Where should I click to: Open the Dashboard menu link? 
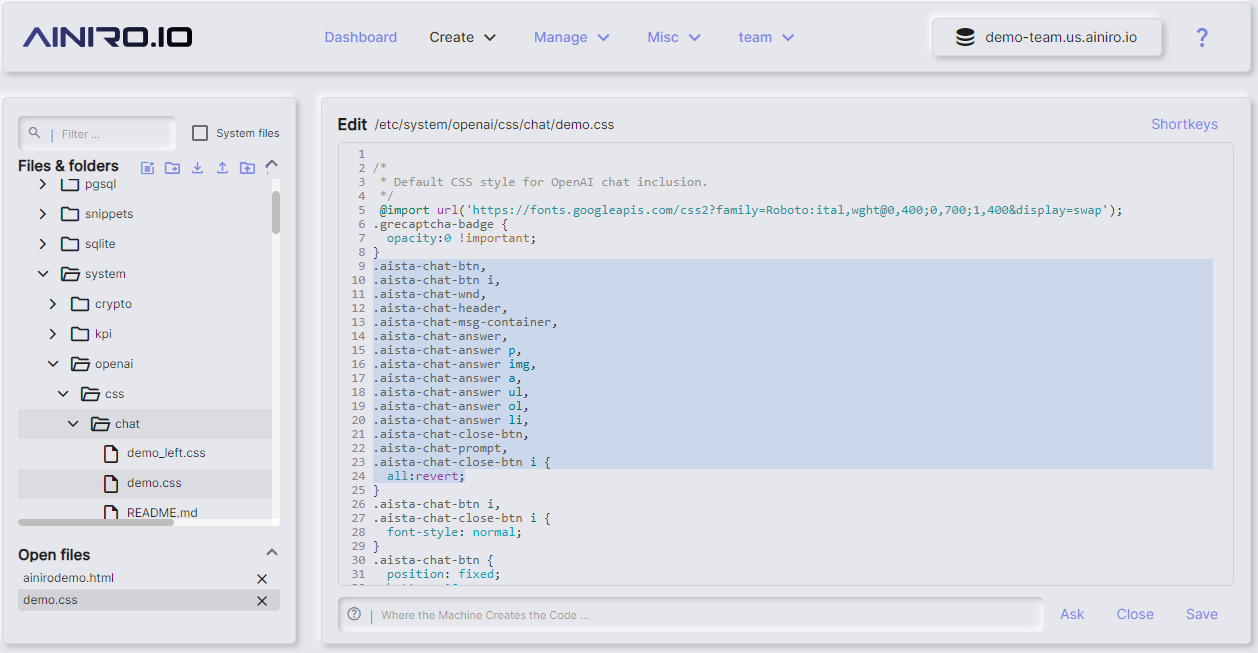[x=360, y=37]
